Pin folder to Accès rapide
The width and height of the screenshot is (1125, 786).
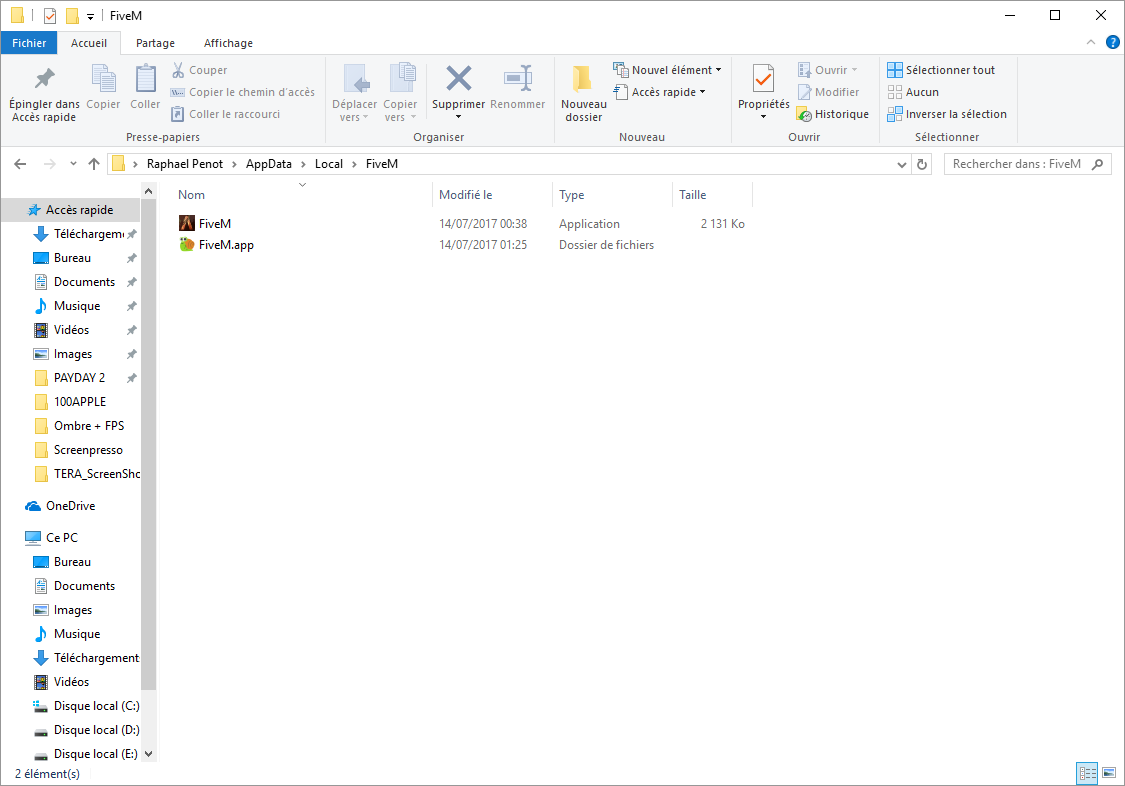tap(44, 94)
